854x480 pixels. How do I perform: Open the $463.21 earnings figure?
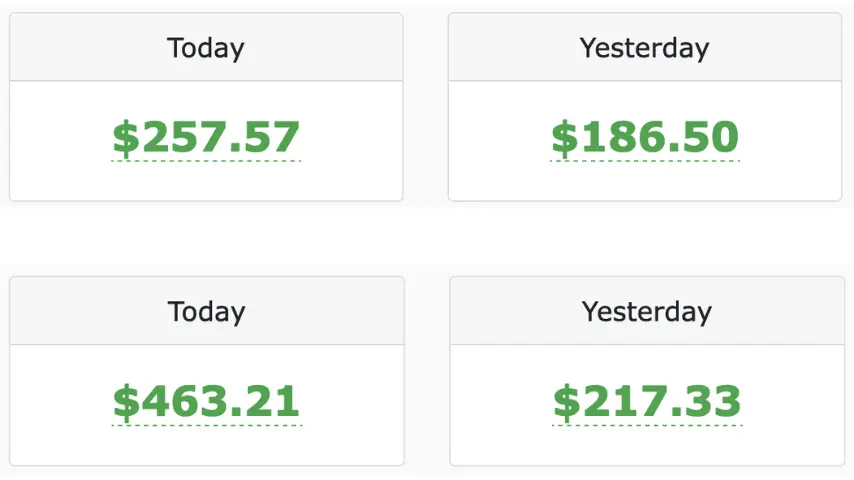pos(206,401)
